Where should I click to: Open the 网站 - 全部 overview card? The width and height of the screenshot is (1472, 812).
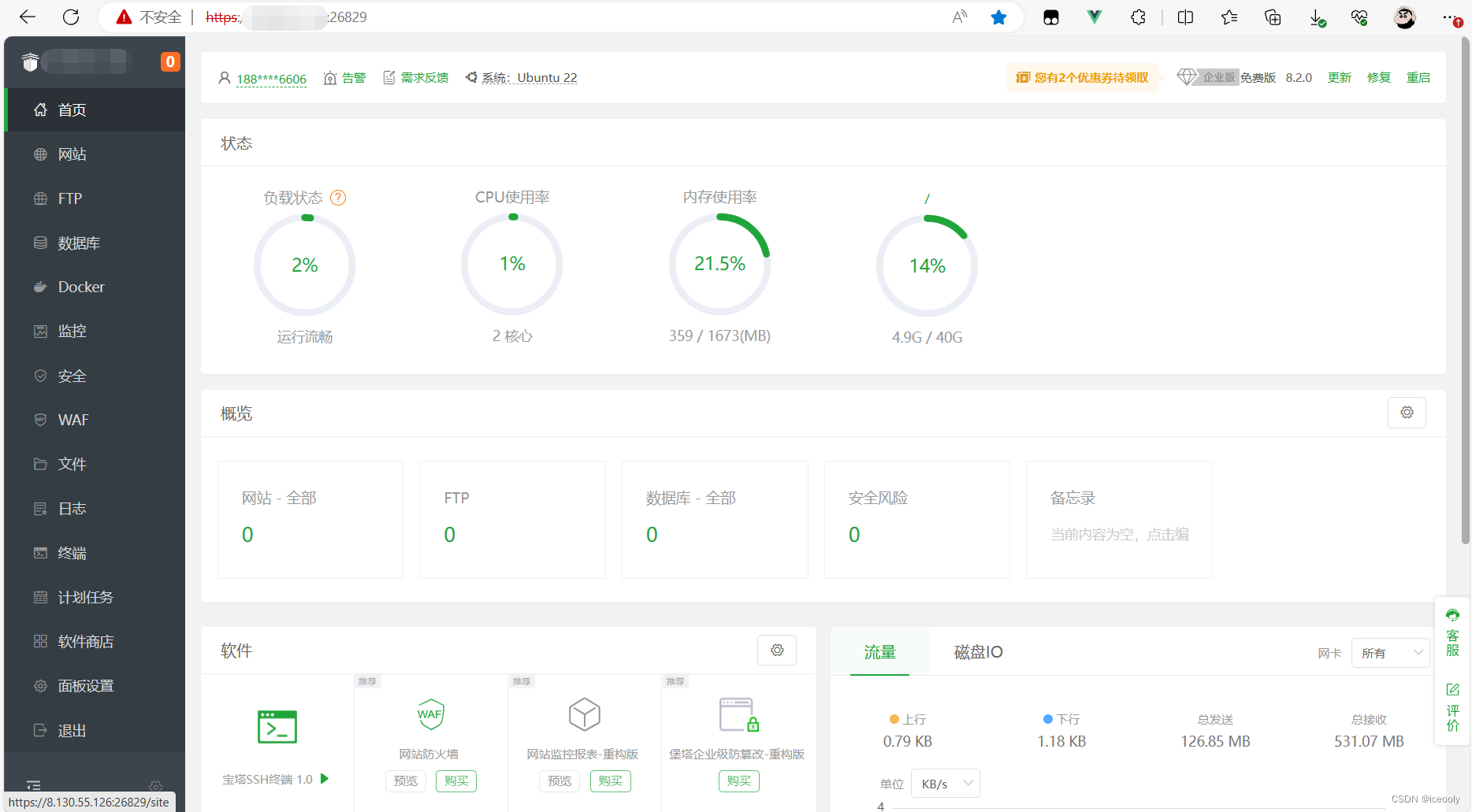click(310, 520)
